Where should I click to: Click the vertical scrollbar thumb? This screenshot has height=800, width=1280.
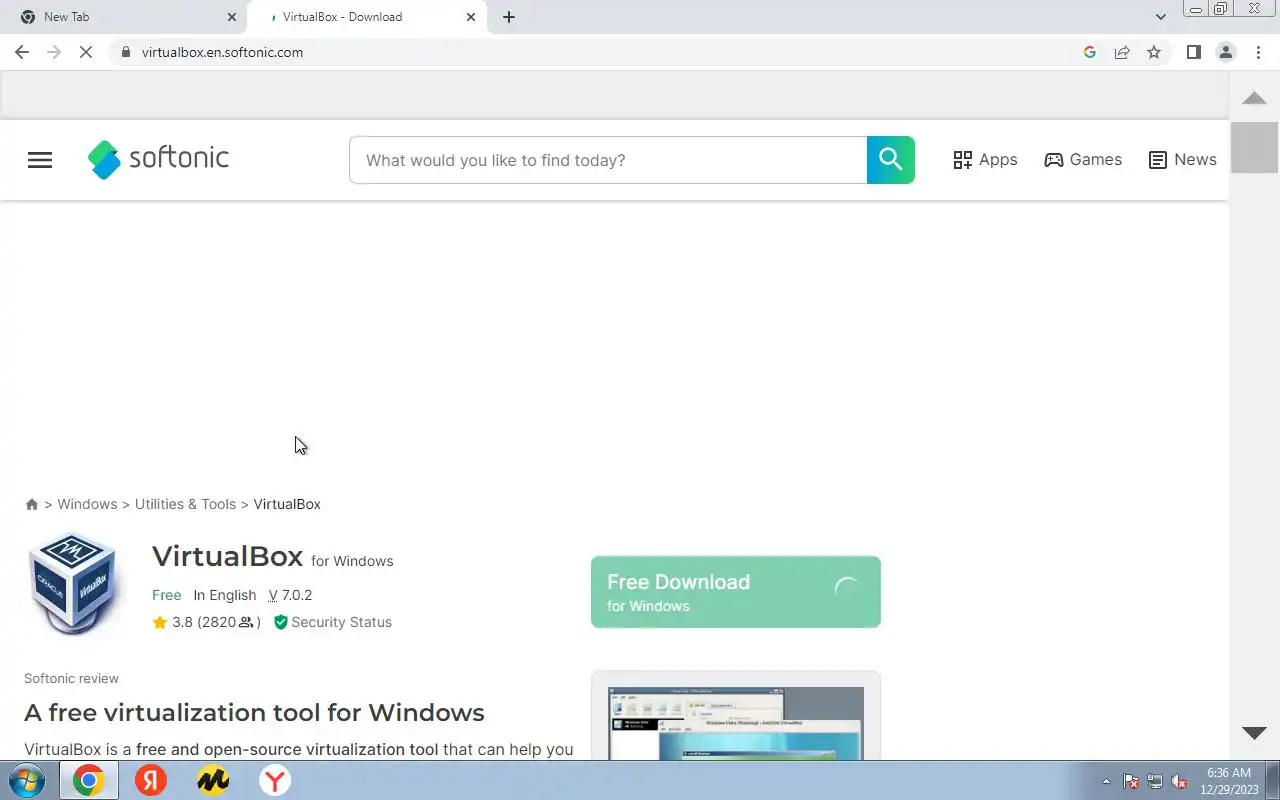1254,147
